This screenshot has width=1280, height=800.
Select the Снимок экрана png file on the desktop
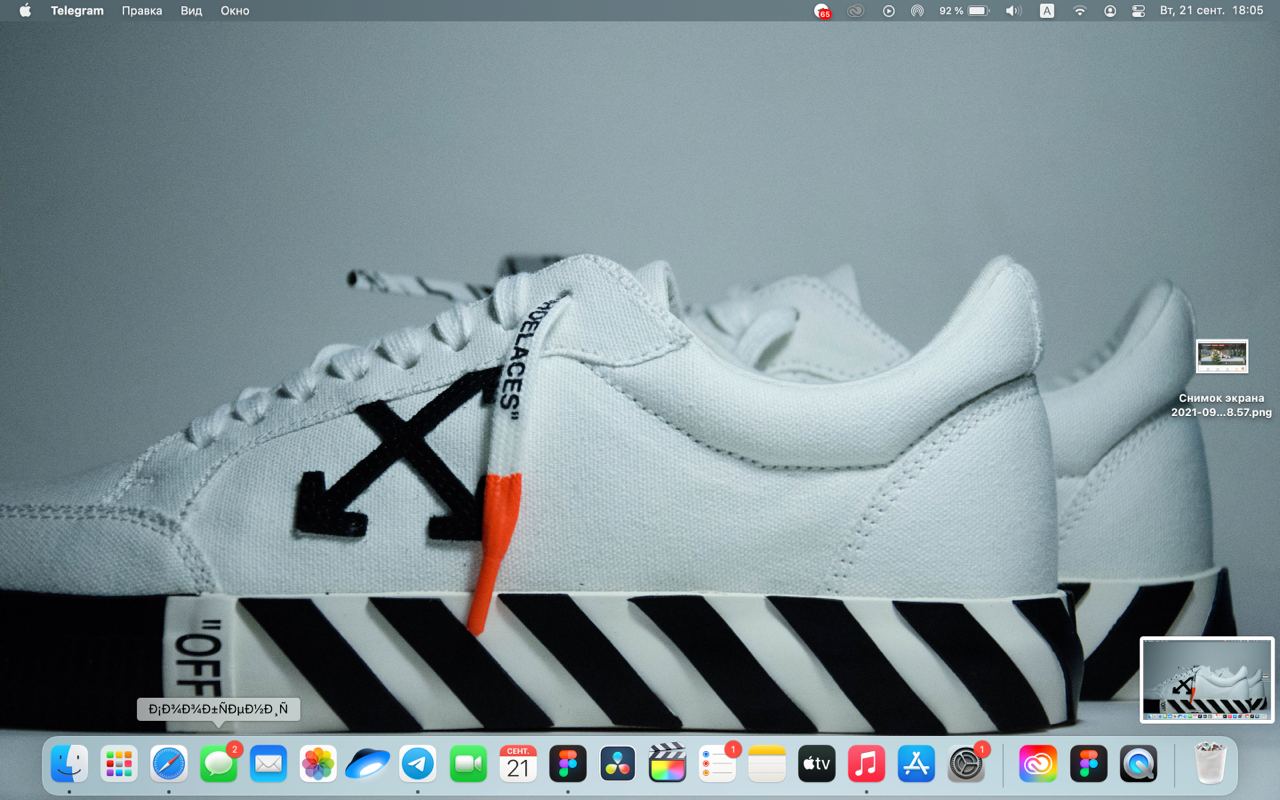click(1222, 356)
